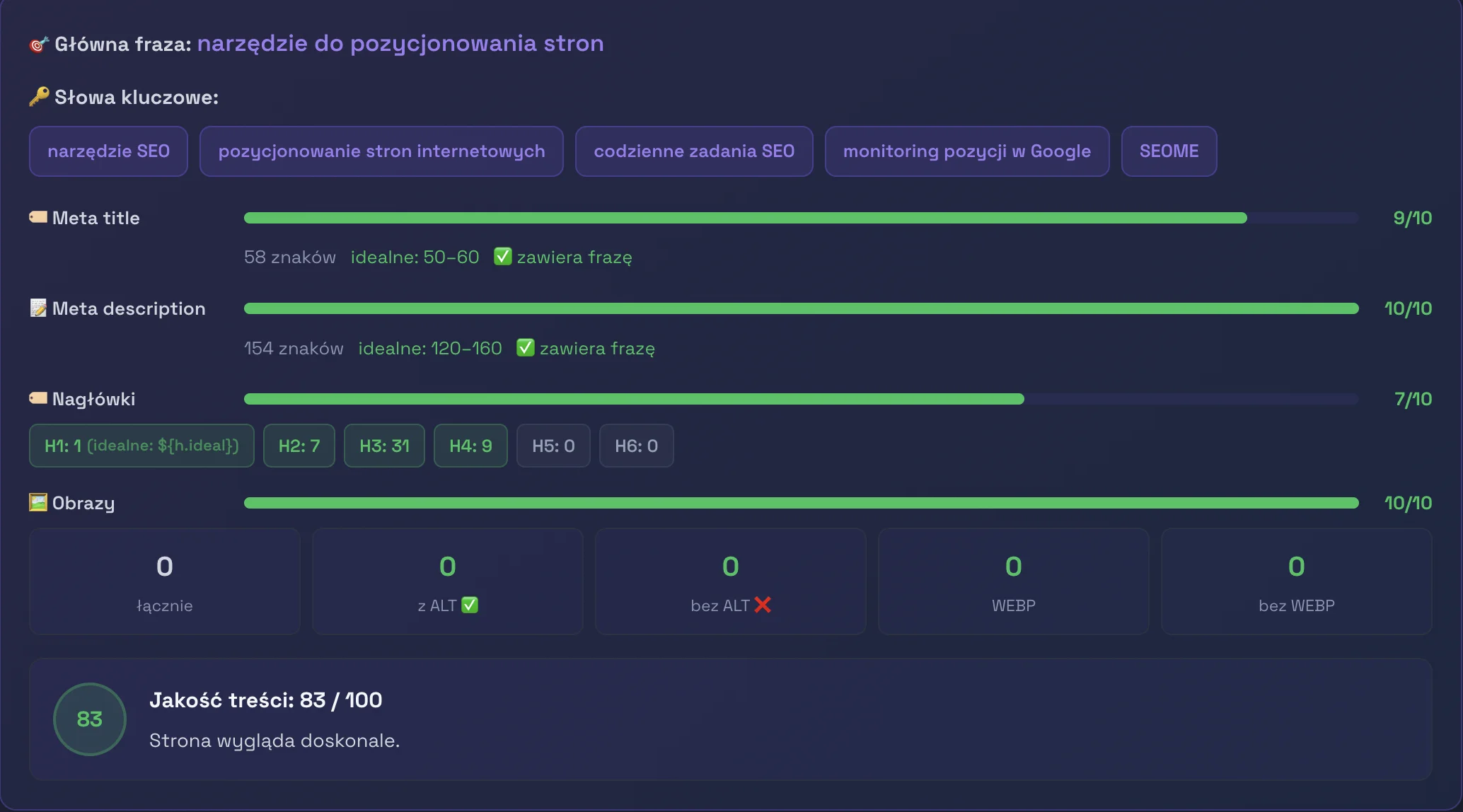The height and width of the screenshot is (812, 1463).
Task: Click the memo icon beside Meta description
Action: click(x=37, y=308)
